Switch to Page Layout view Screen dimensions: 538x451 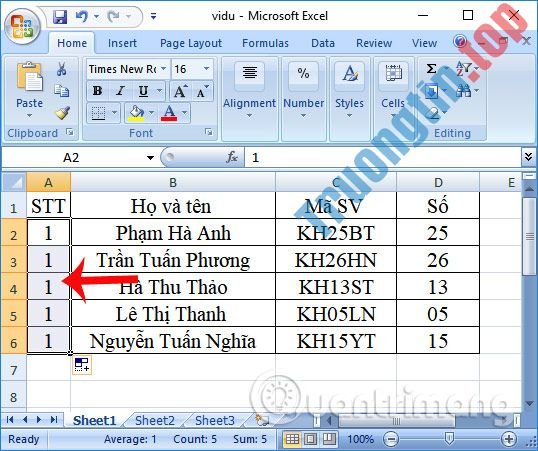(x=311, y=439)
